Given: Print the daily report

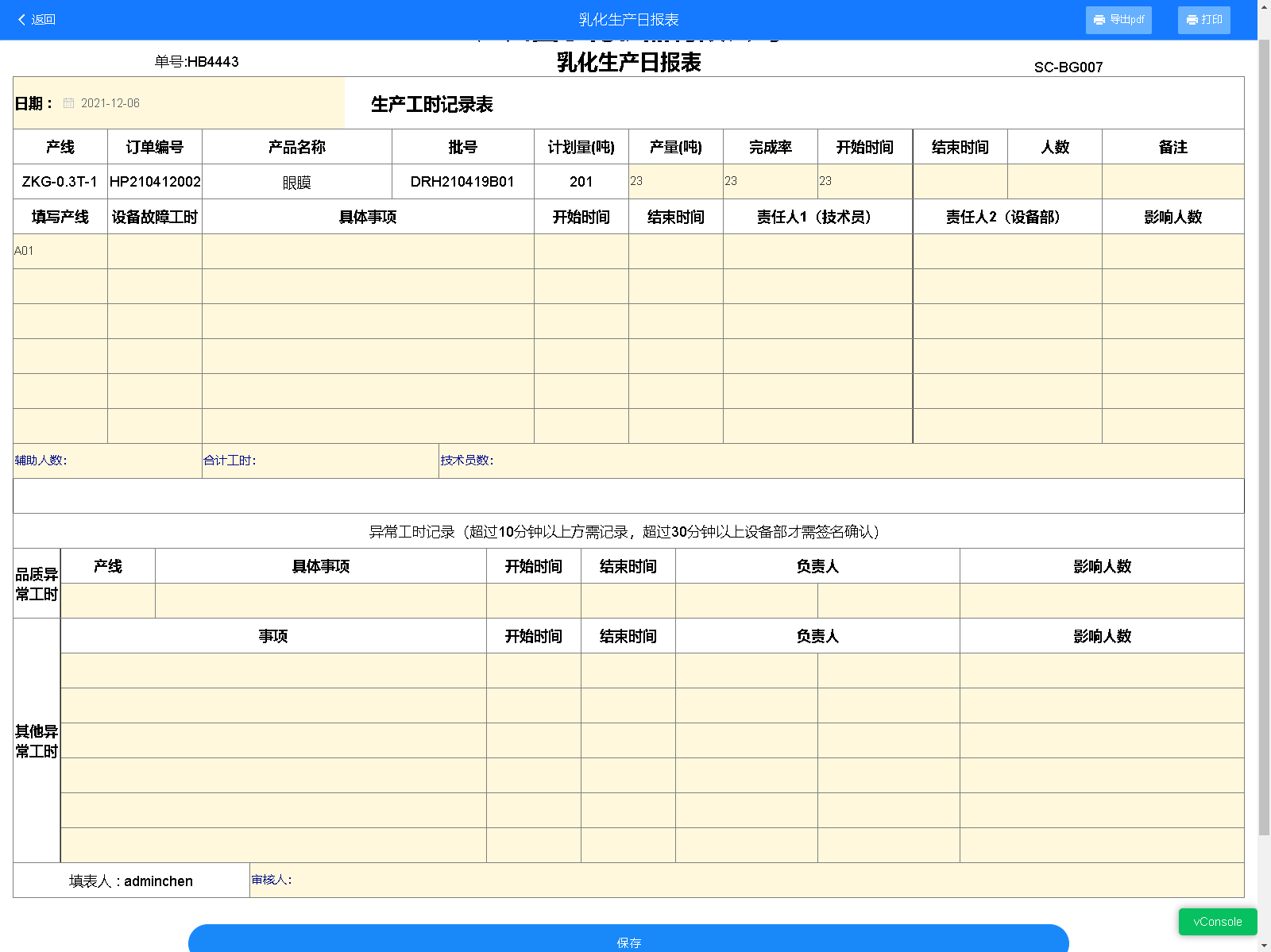Looking at the screenshot, I should pos(1203,20).
